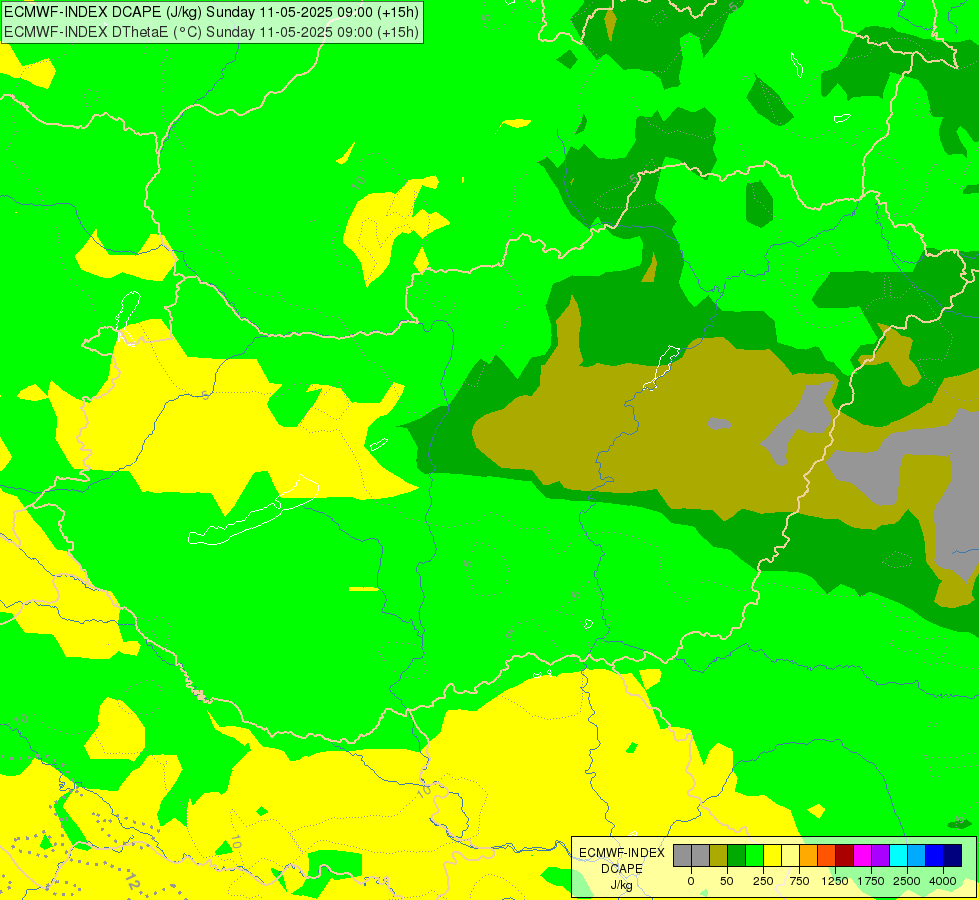
Task: Select the dark green legend swatch
Action: pyautogui.click(x=736, y=855)
